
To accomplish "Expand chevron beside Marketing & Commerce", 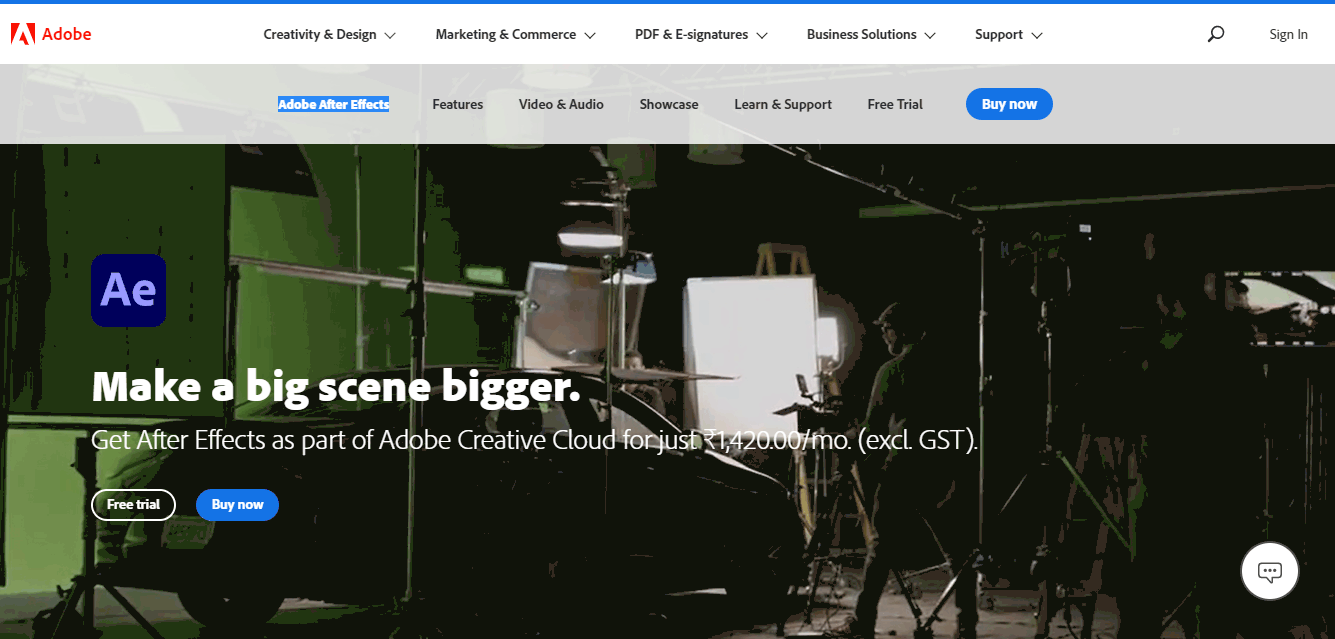I will coord(590,35).
